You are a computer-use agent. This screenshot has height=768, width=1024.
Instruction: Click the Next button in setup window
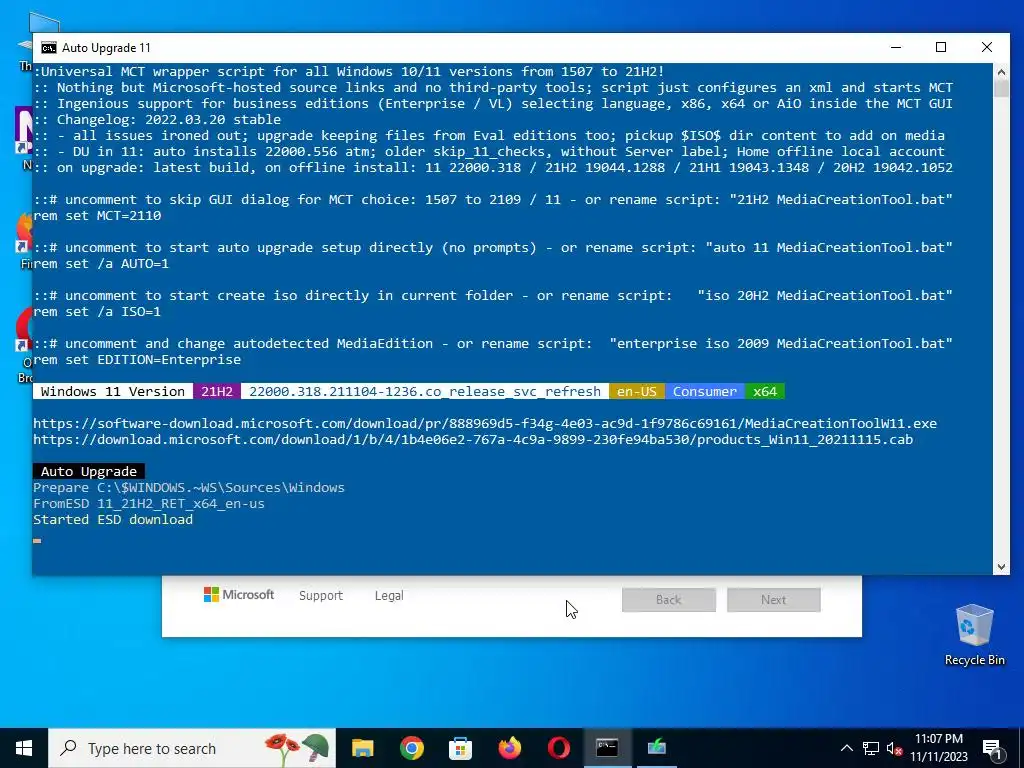(x=774, y=600)
